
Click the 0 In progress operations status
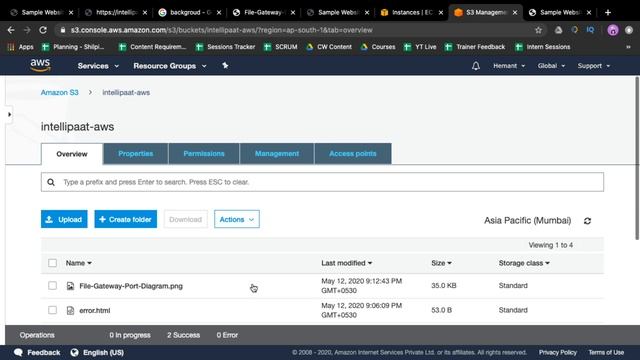(x=130, y=335)
